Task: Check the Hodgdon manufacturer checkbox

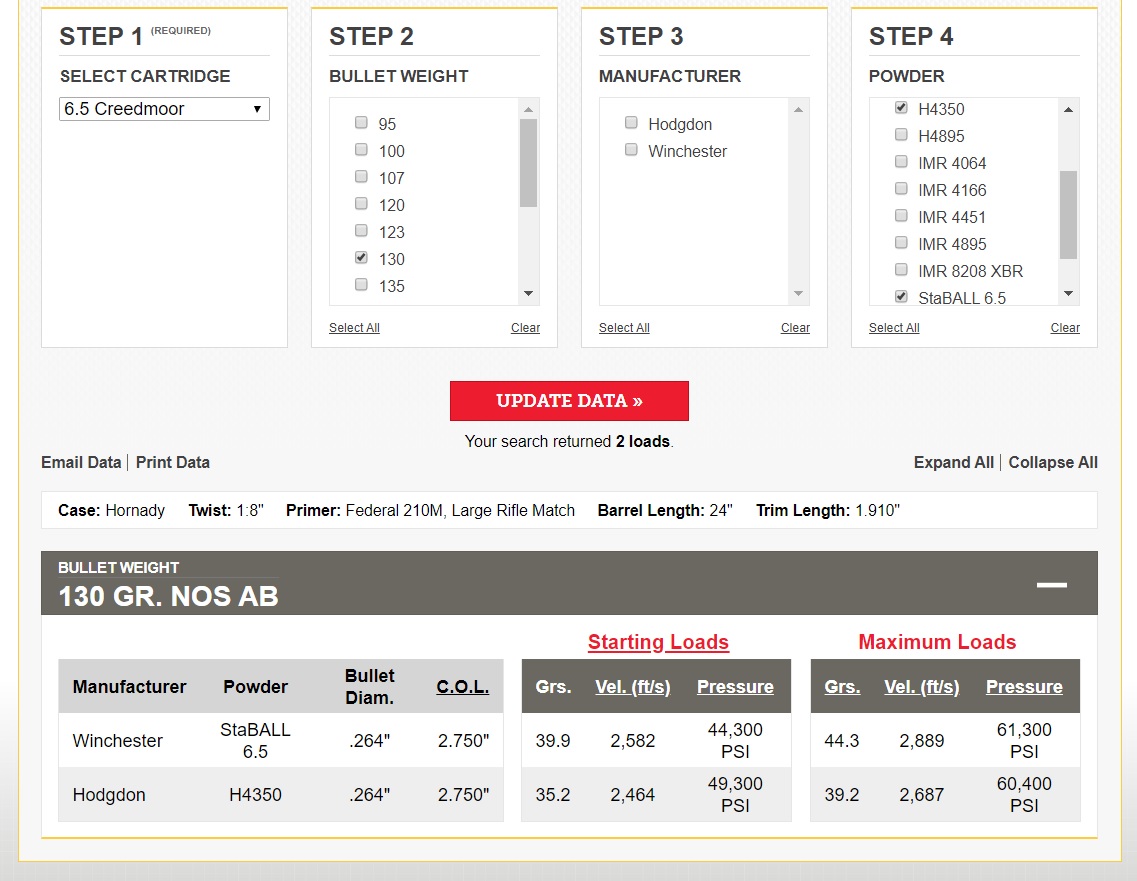Action: 631,123
